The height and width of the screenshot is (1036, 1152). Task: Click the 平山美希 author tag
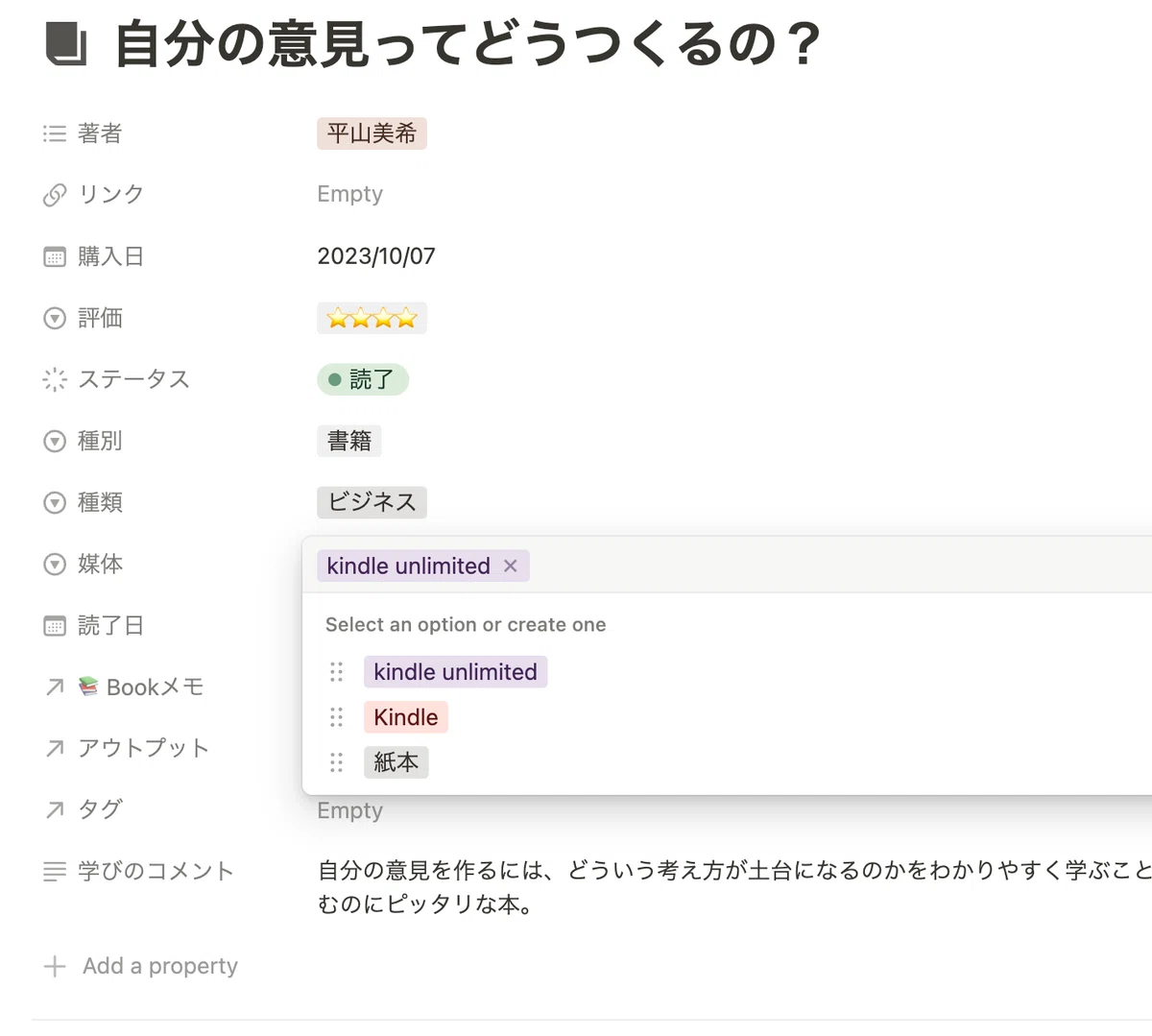point(372,133)
